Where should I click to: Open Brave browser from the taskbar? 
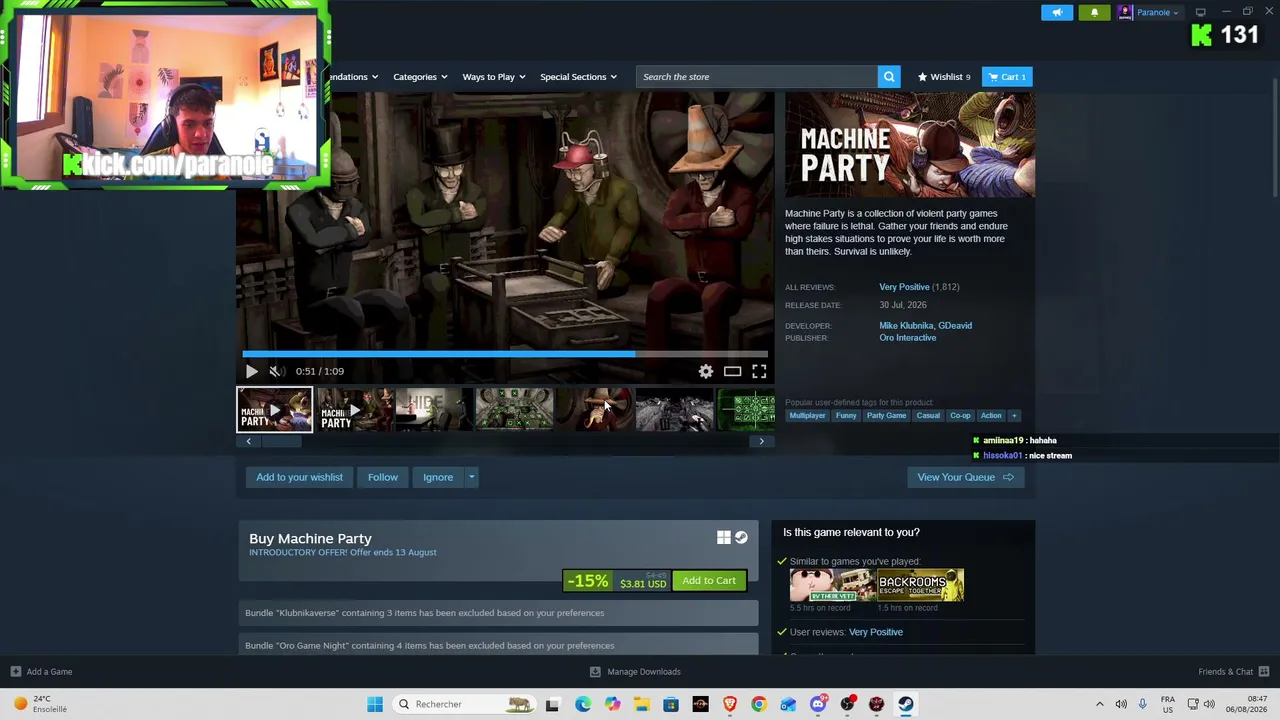730,704
